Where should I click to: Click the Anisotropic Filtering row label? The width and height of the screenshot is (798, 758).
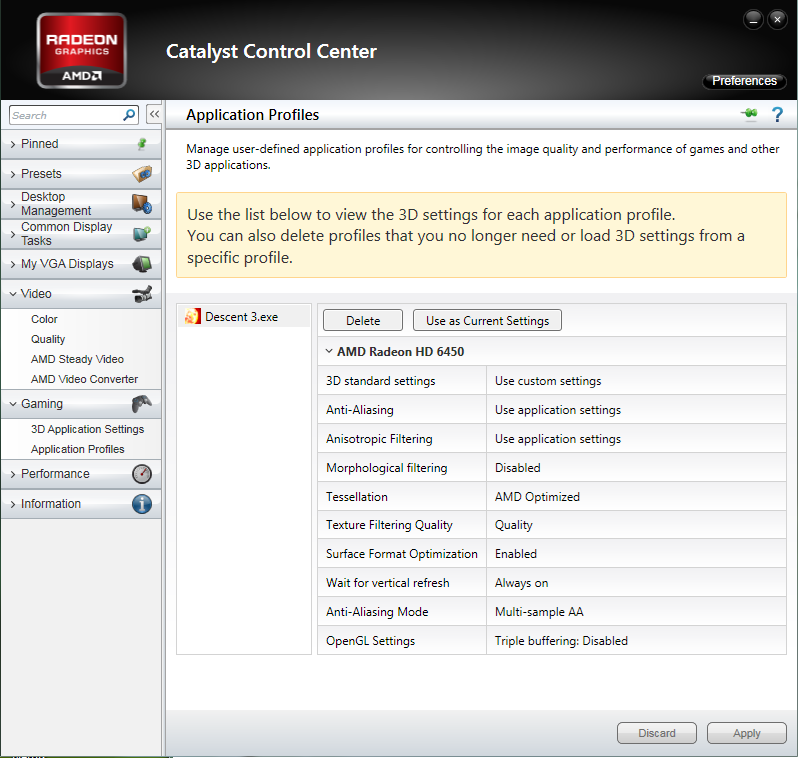pyautogui.click(x=379, y=439)
